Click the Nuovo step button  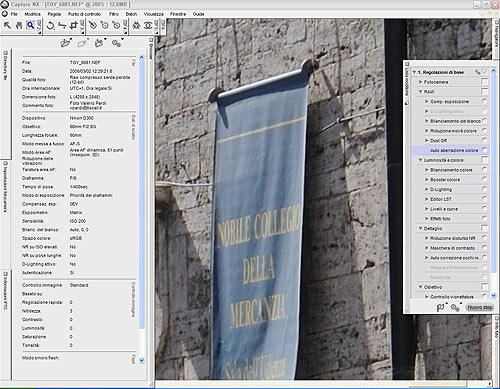(480, 307)
